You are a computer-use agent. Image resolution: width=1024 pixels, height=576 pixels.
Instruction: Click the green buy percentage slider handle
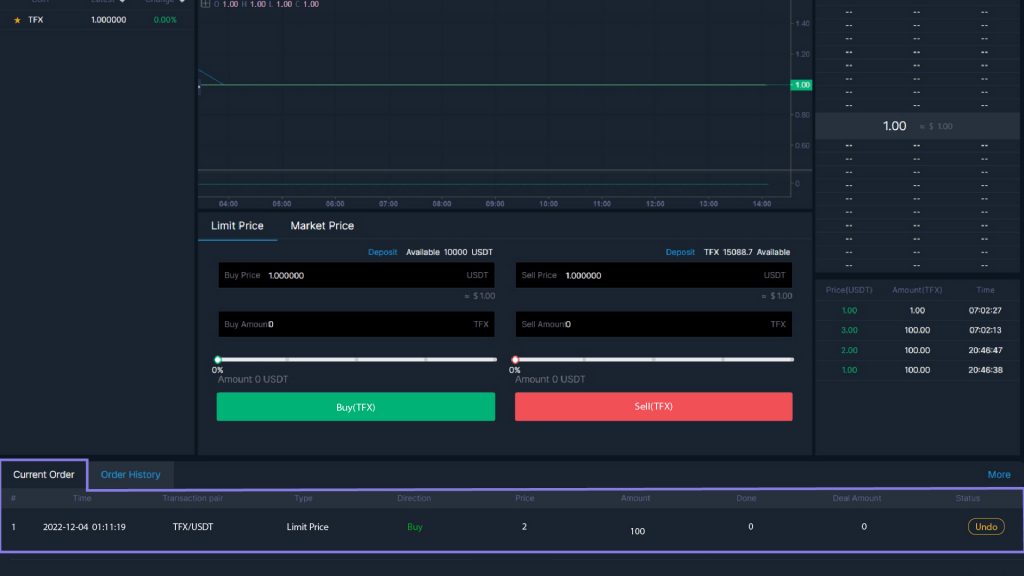(x=218, y=360)
